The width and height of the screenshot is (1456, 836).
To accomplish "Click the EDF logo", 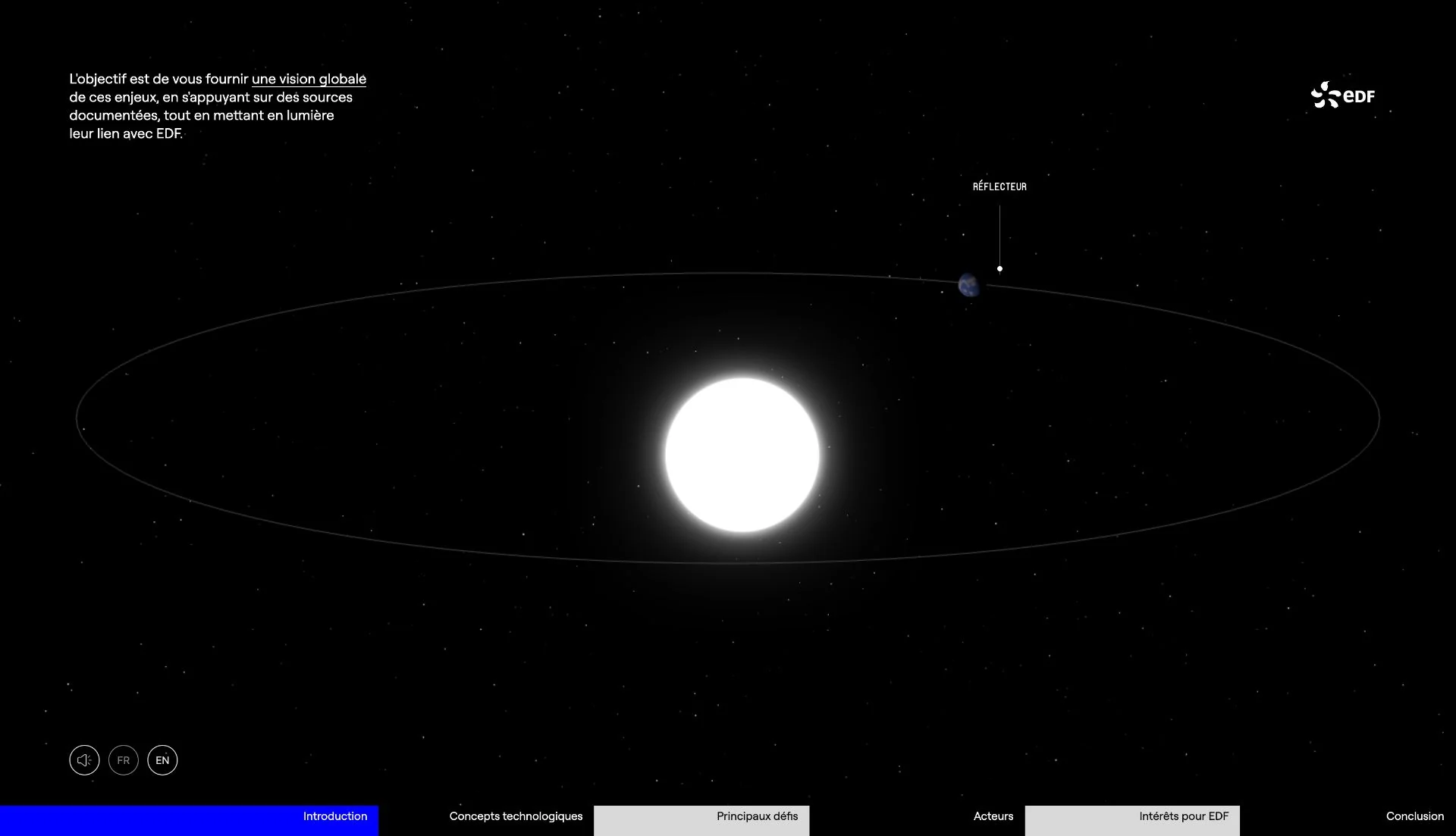I will pyautogui.click(x=1343, y=95).
